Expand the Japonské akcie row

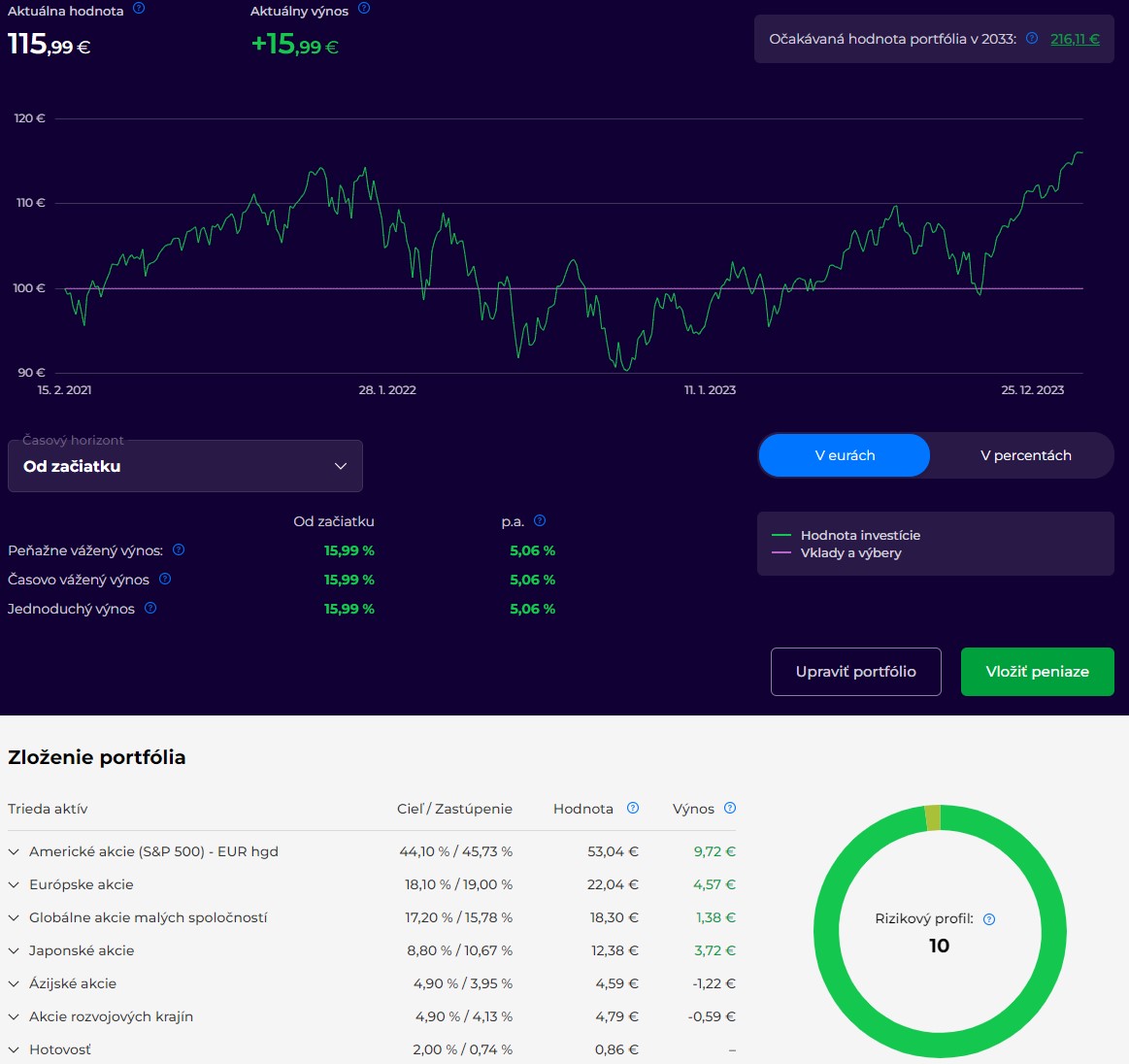pyautogui.click(x=14, y=950)
